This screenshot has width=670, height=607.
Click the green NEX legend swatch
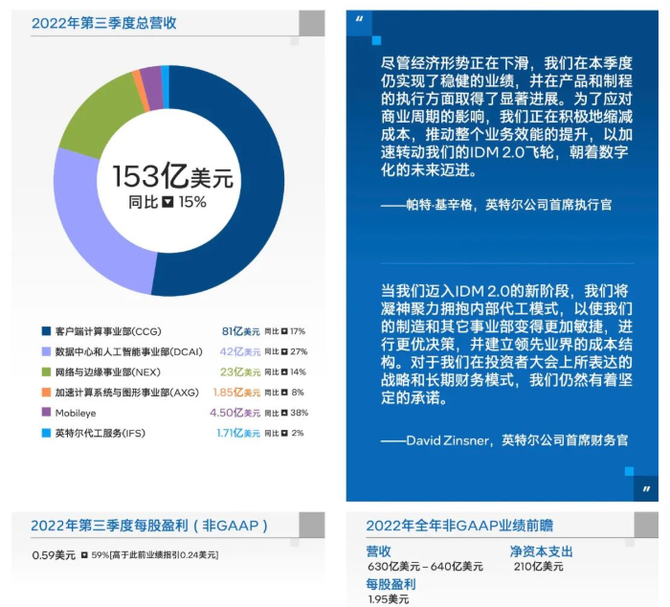[x=46, y=371]
